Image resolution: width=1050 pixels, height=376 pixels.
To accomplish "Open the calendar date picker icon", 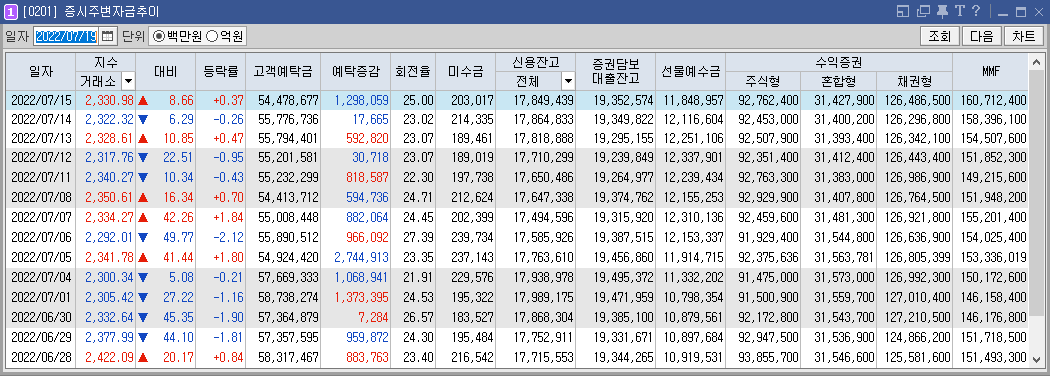I will tap(108, 36).
